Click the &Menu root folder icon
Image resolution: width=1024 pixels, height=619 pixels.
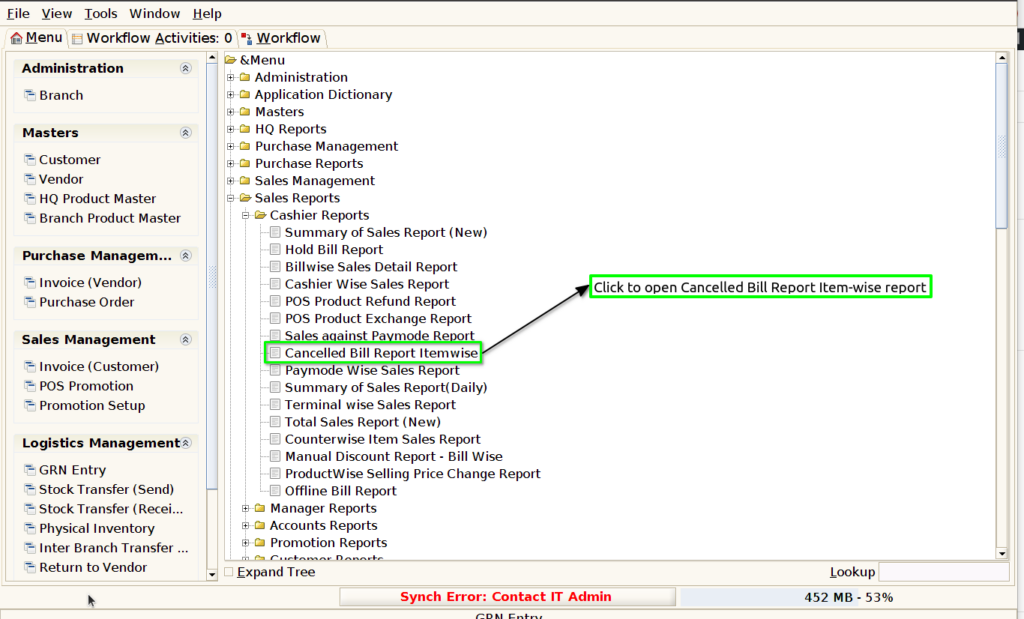tap(231, 59)
